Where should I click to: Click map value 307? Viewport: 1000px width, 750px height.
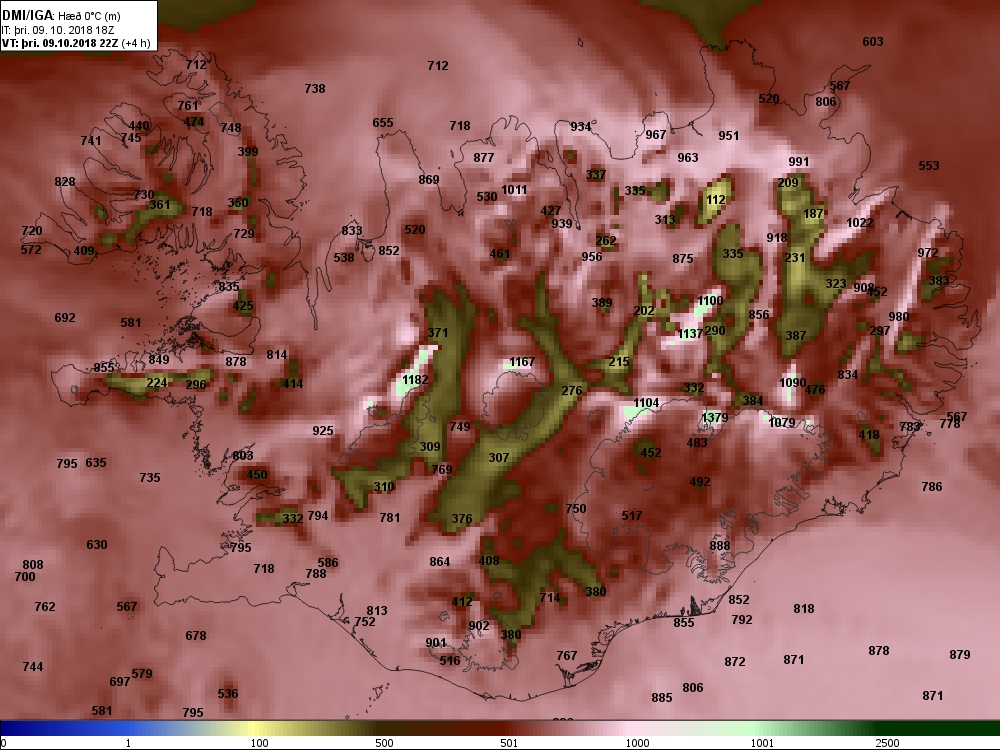point(499,457)
